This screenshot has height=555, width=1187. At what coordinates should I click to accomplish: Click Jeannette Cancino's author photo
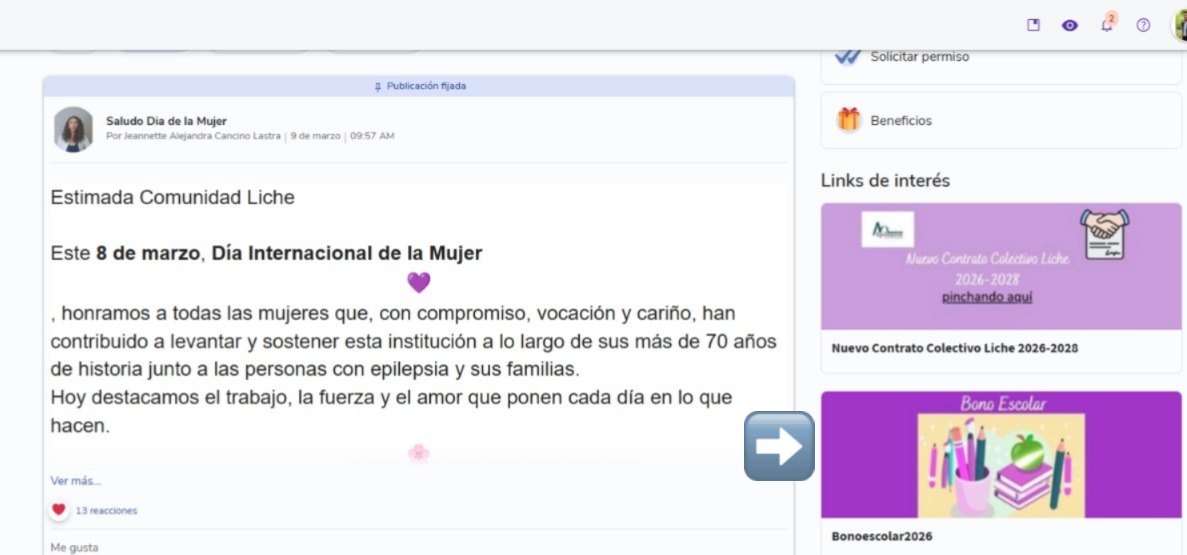point(74,129)
